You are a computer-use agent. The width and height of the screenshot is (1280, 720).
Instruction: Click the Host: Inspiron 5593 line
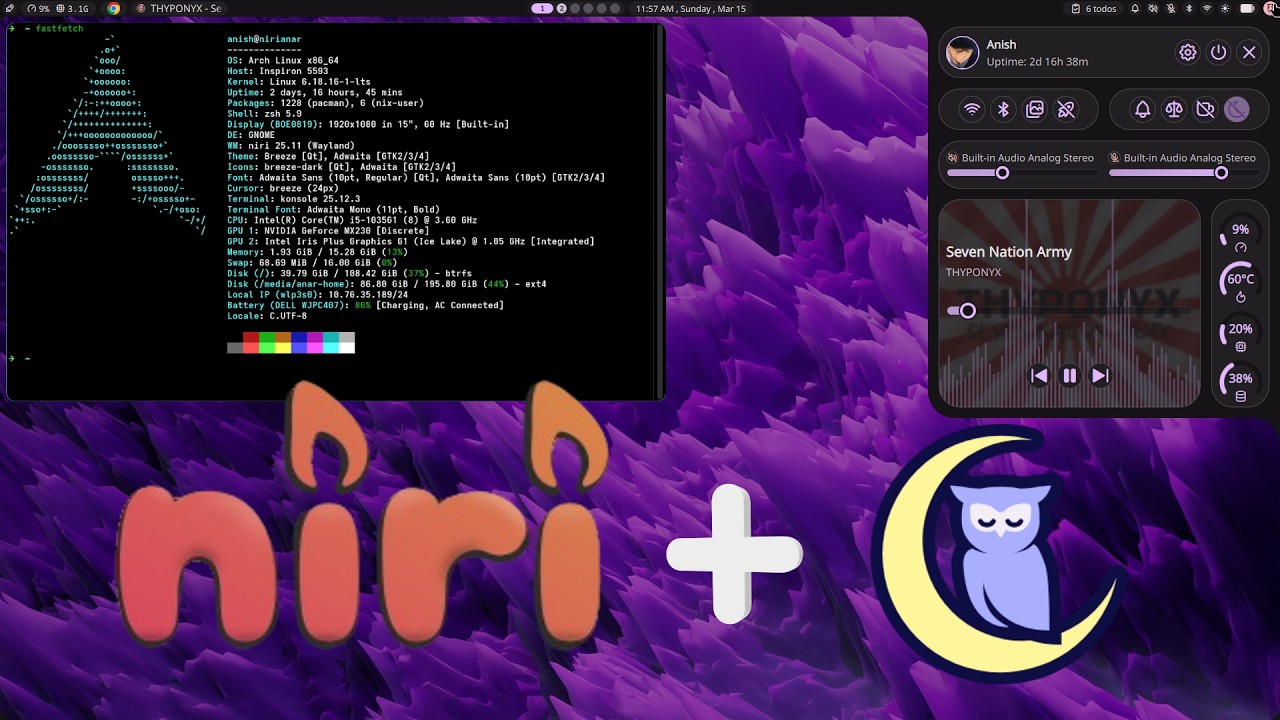pyautogui.click(x=277, y=71)
